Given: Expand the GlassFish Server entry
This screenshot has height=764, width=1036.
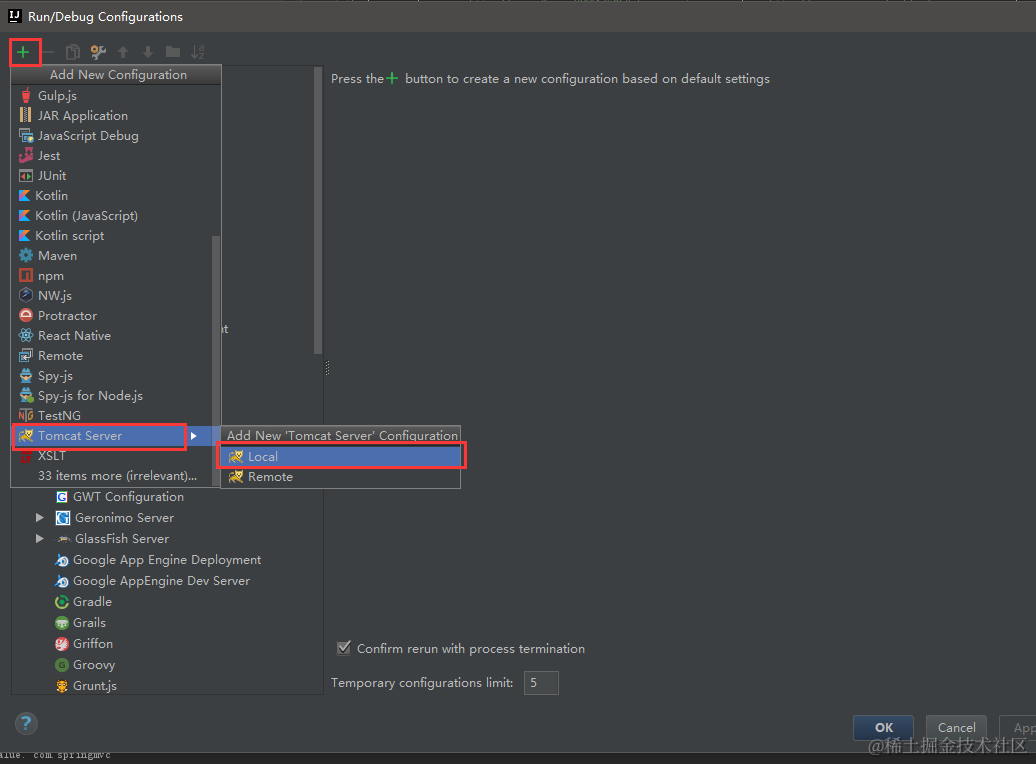Looking at the screenshot, I should [x=39, y=538].
